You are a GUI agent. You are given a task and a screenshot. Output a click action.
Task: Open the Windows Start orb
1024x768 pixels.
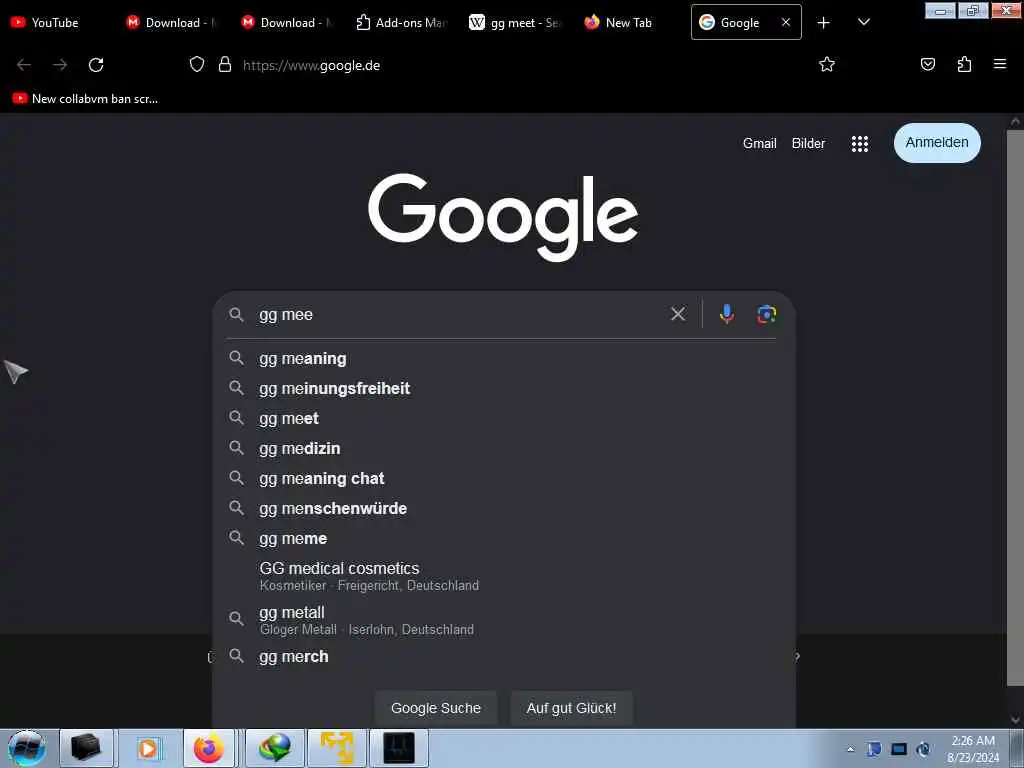coord(26,748)
